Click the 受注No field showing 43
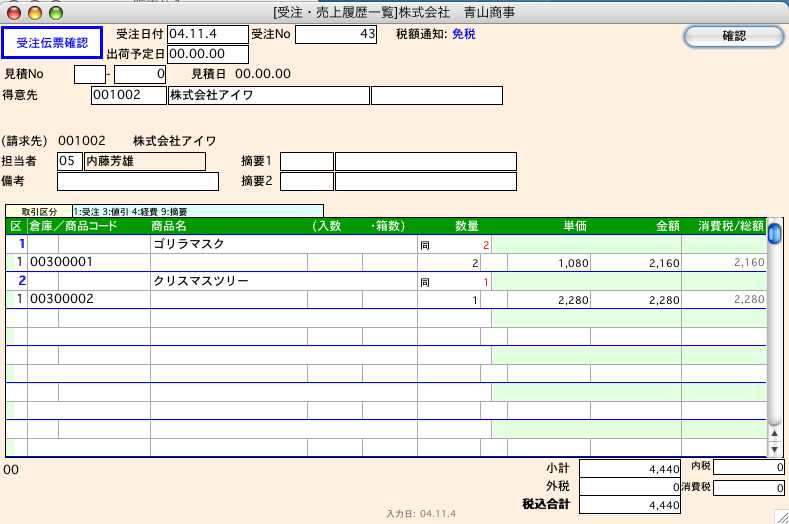The width and height of the screenshot is (789, 524). coord(322,35)
